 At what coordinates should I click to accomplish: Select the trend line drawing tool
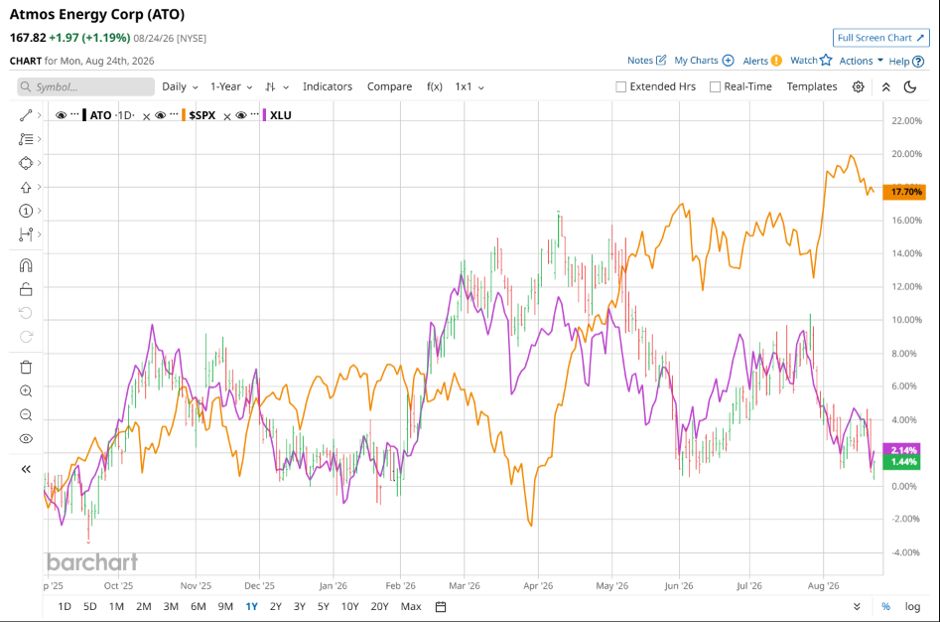(26, 115)
